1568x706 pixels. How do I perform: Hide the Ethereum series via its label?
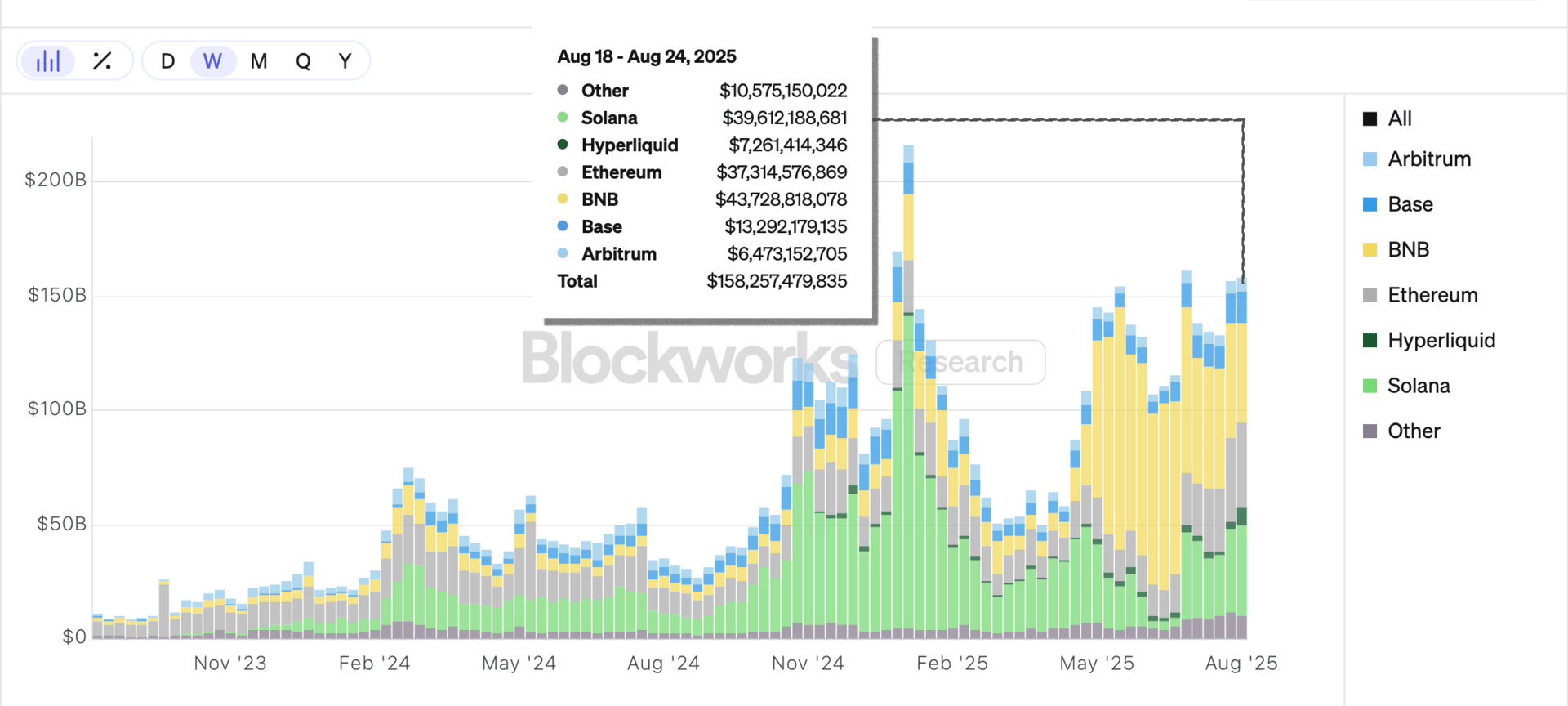(1433, 295)
